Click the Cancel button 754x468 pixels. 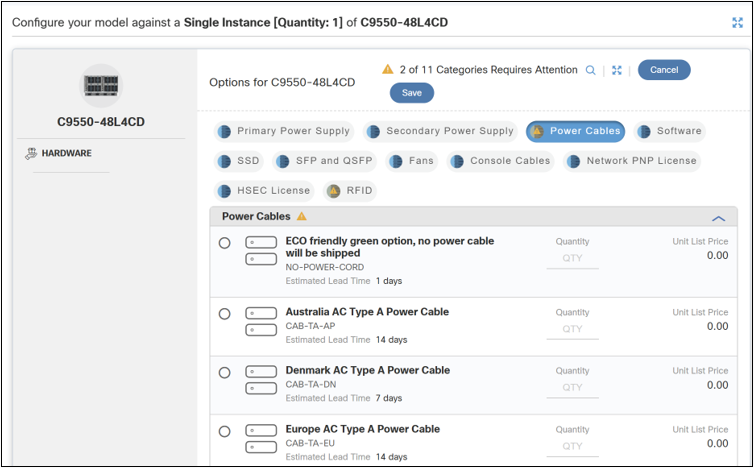(x=664, y=70)
